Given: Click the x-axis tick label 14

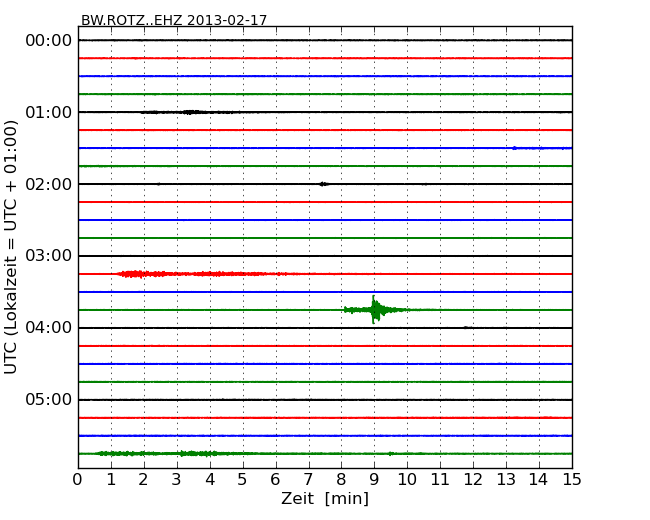Looking at the screenshot, I should click(x=539, y=480).
